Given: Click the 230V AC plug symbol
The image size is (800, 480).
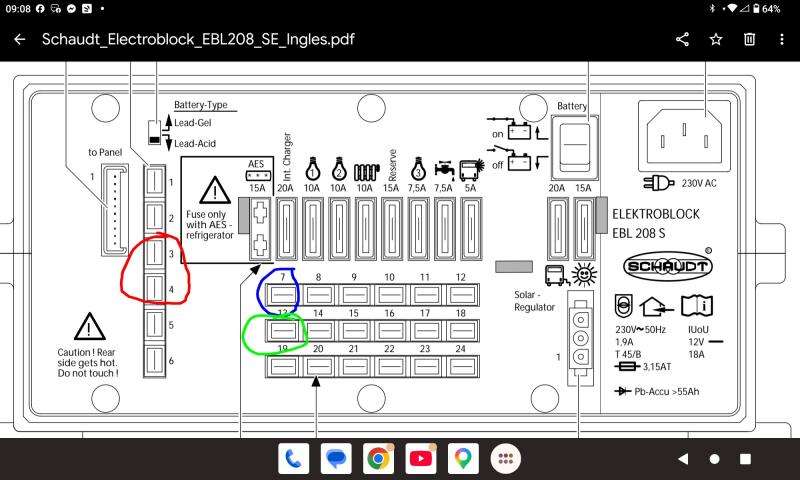Looking at the screenshot, I should pos(659,183).
